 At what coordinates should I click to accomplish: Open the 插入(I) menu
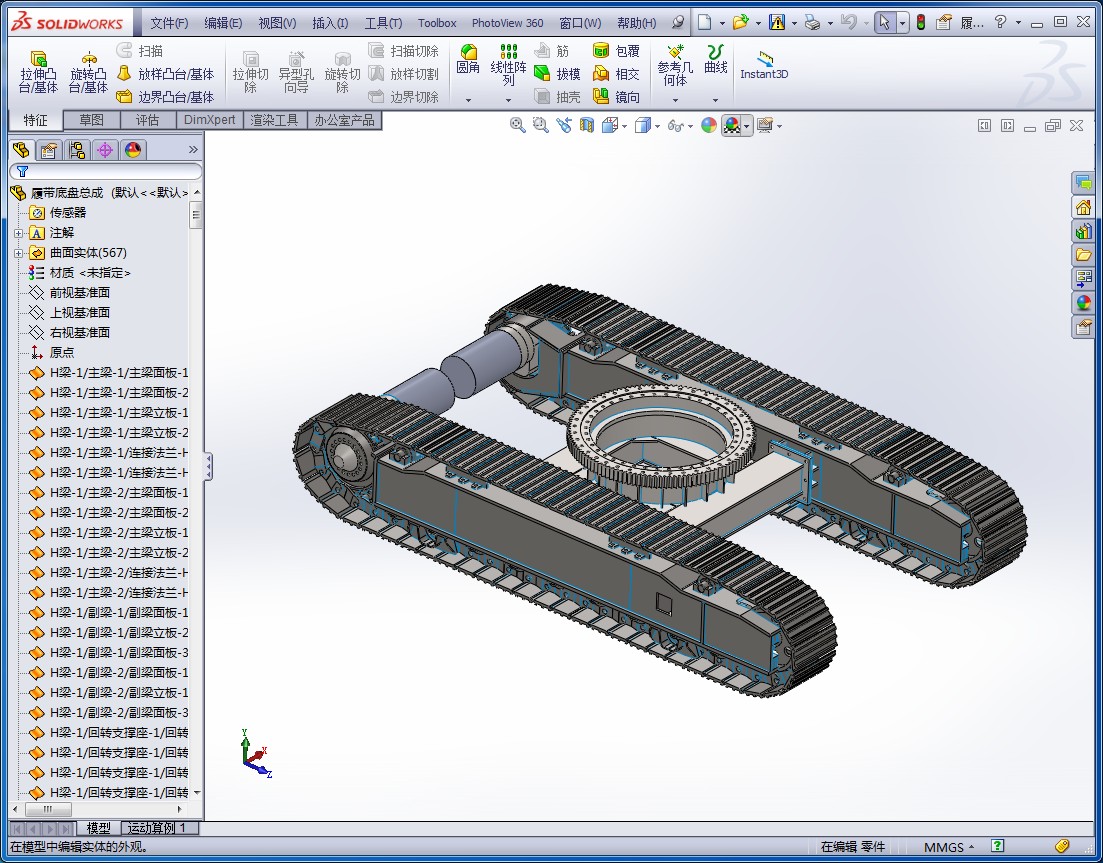[330, 23]
